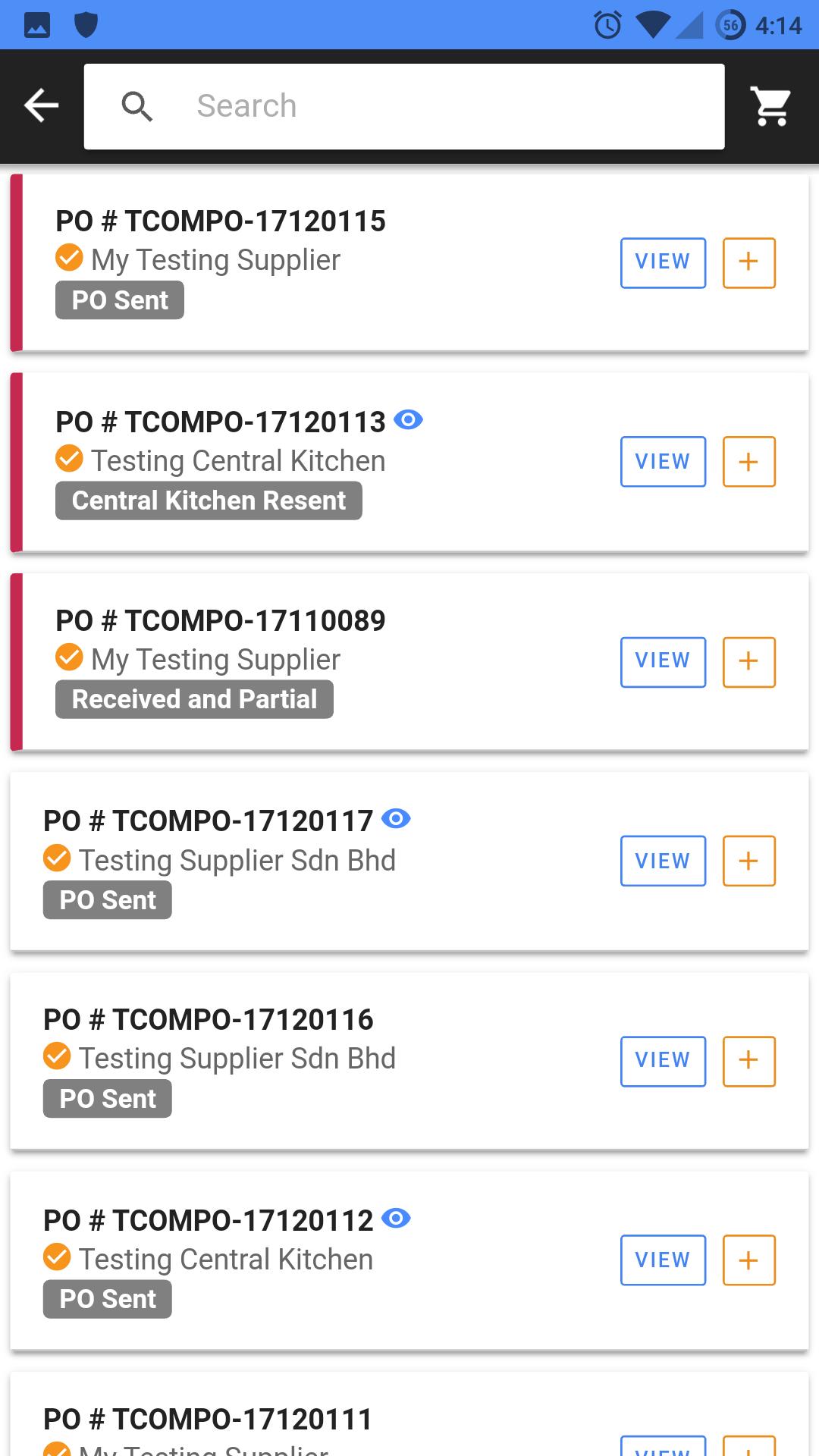Expand PO TCOMPO-17120113 using plus icon
This screenshot has width=819, height=1456.
[x=749, y=461]
